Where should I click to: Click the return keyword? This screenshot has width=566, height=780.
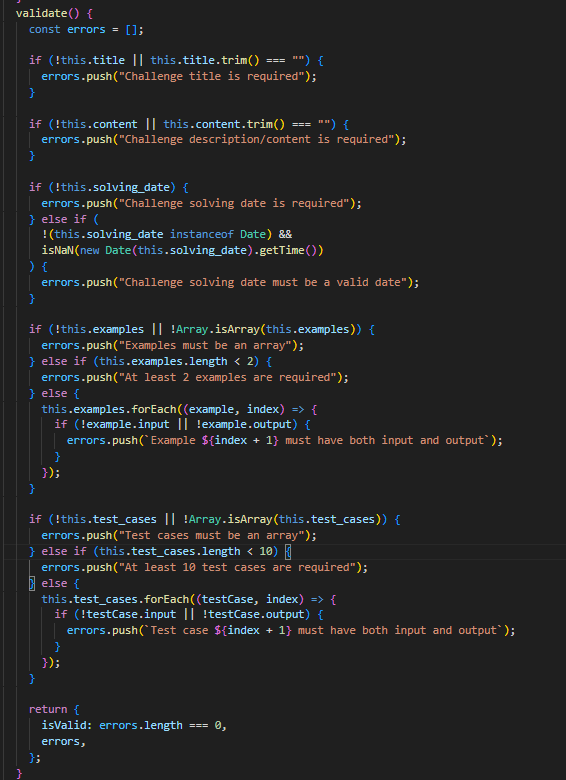48,709
